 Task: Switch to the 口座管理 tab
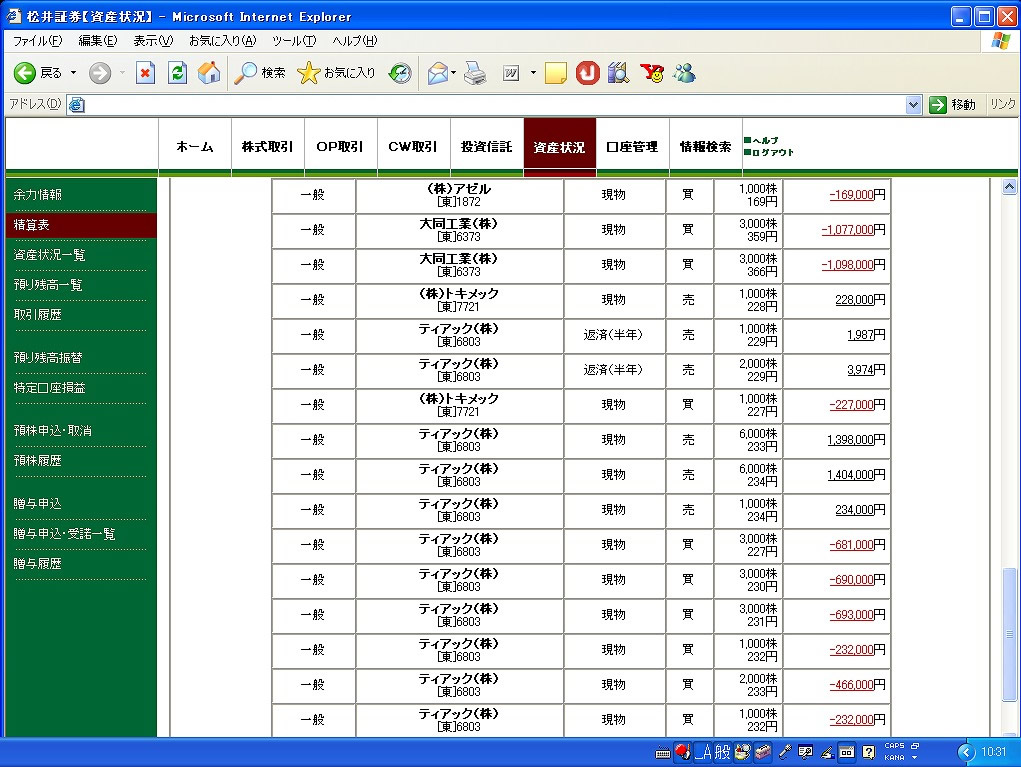point(632,147)
